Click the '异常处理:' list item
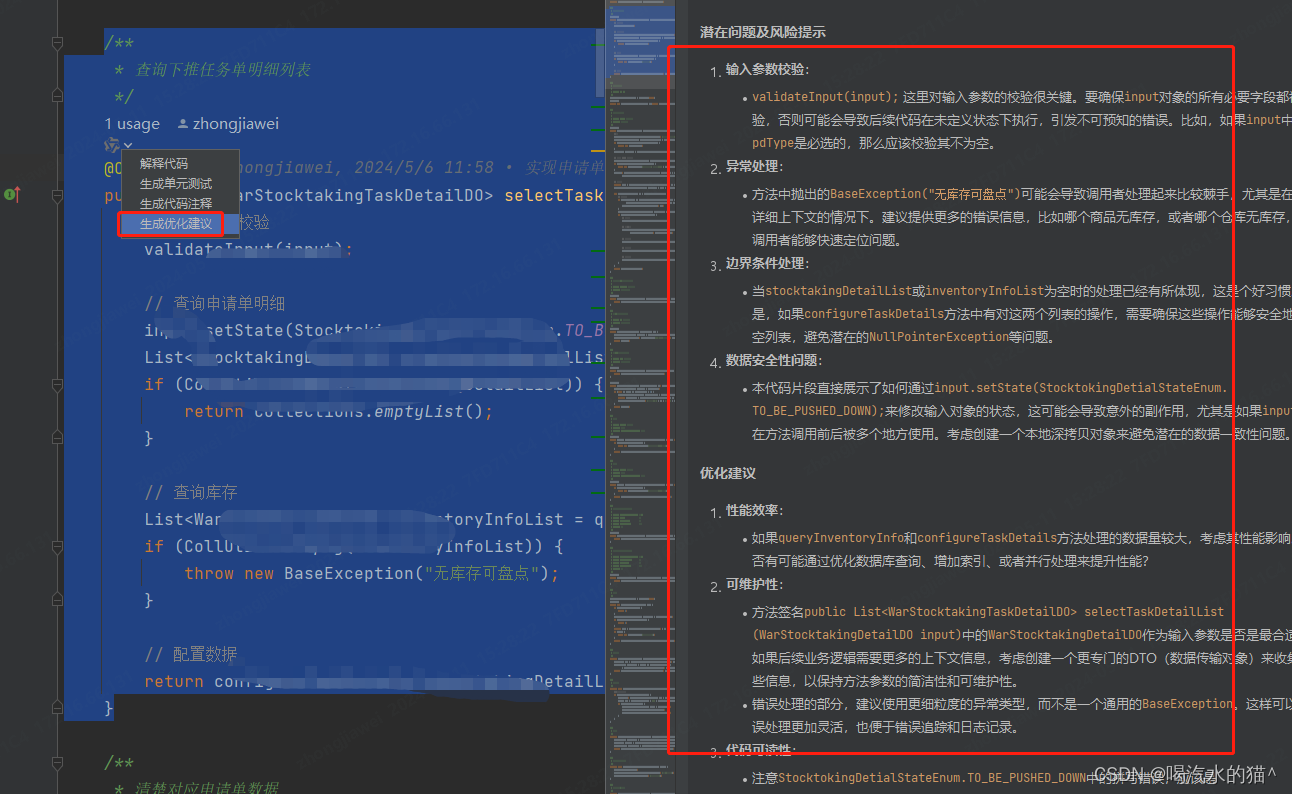This screenshot has width=1292, height=794. pyautogui.click(x=756, y=167)
